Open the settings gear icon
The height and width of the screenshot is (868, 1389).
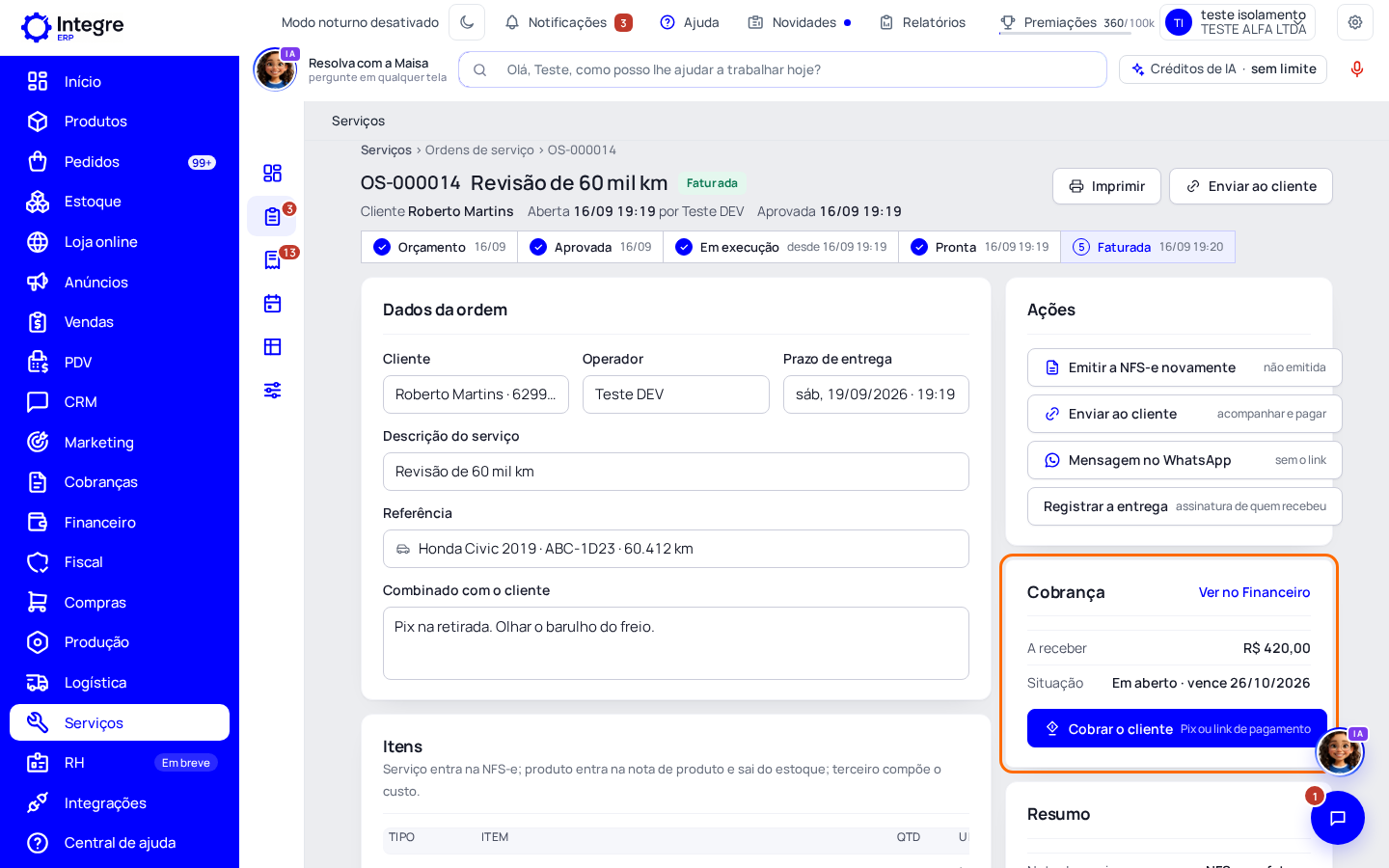pos(1355,22)
